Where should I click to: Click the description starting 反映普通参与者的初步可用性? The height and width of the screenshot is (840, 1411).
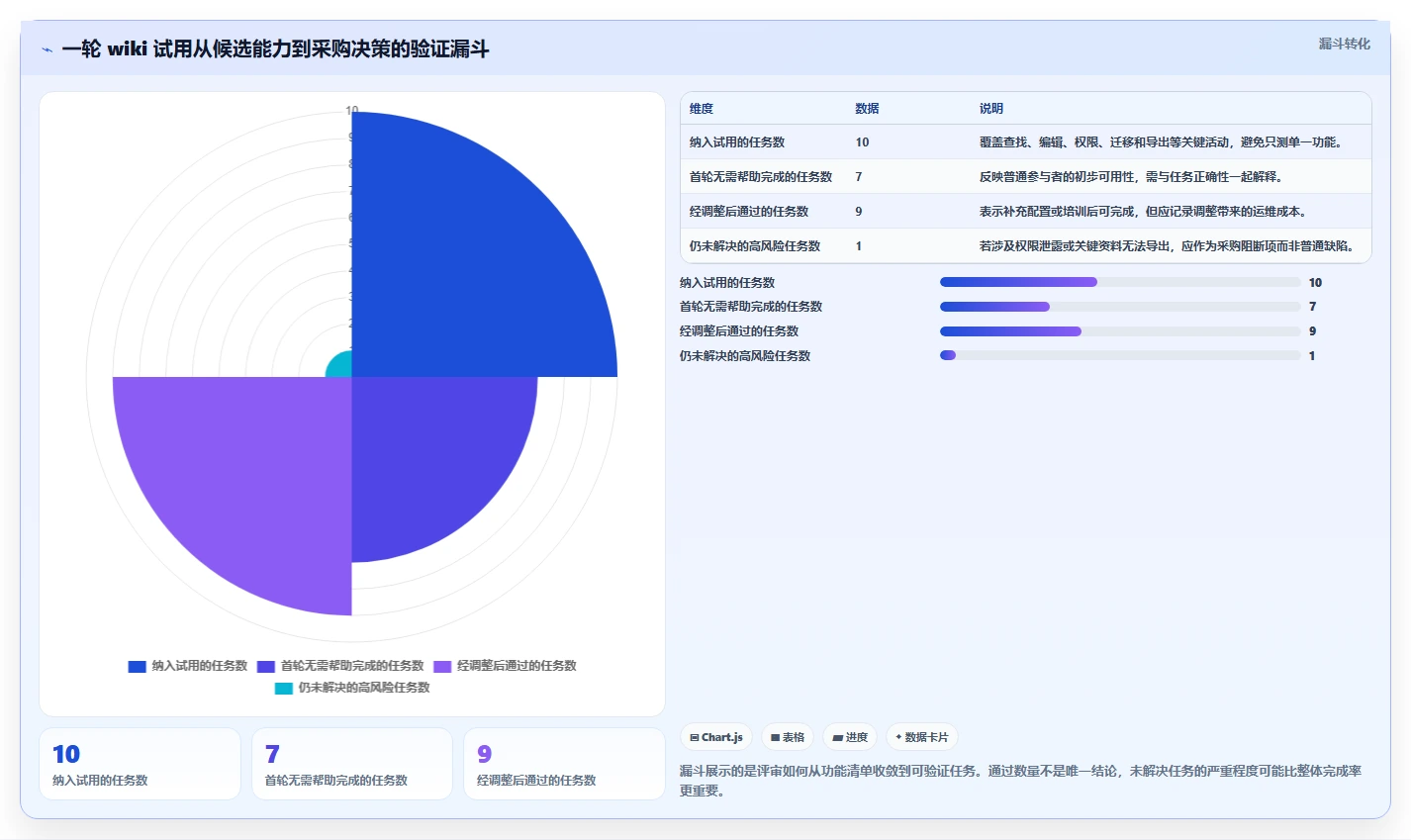(x=1131, y=177)
